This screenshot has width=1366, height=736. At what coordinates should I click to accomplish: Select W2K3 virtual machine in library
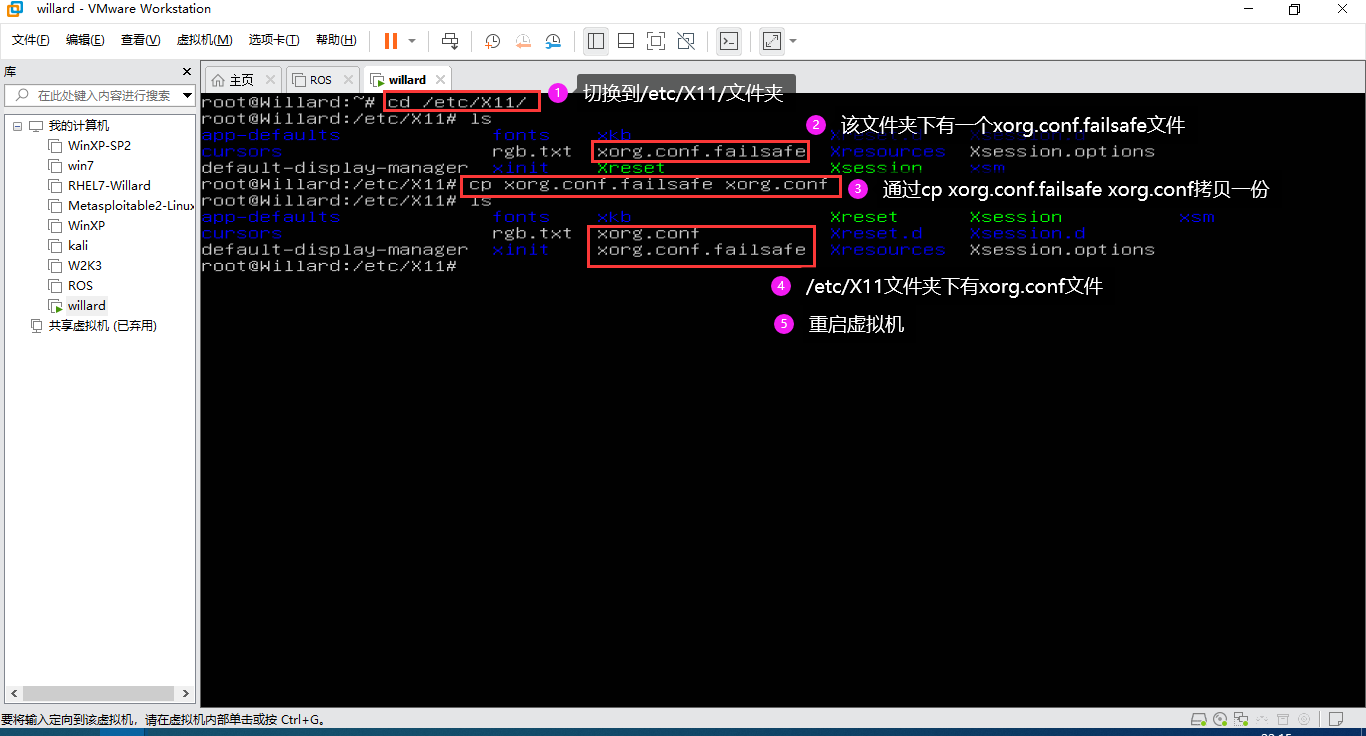84,266
